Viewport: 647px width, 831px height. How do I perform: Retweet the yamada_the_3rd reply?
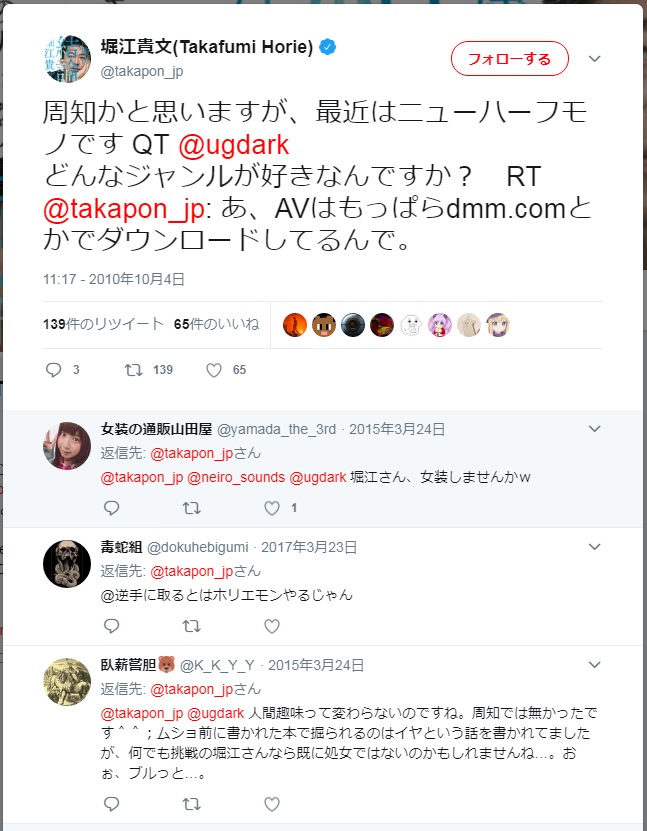pyautogui.click(x=191, y=508)
